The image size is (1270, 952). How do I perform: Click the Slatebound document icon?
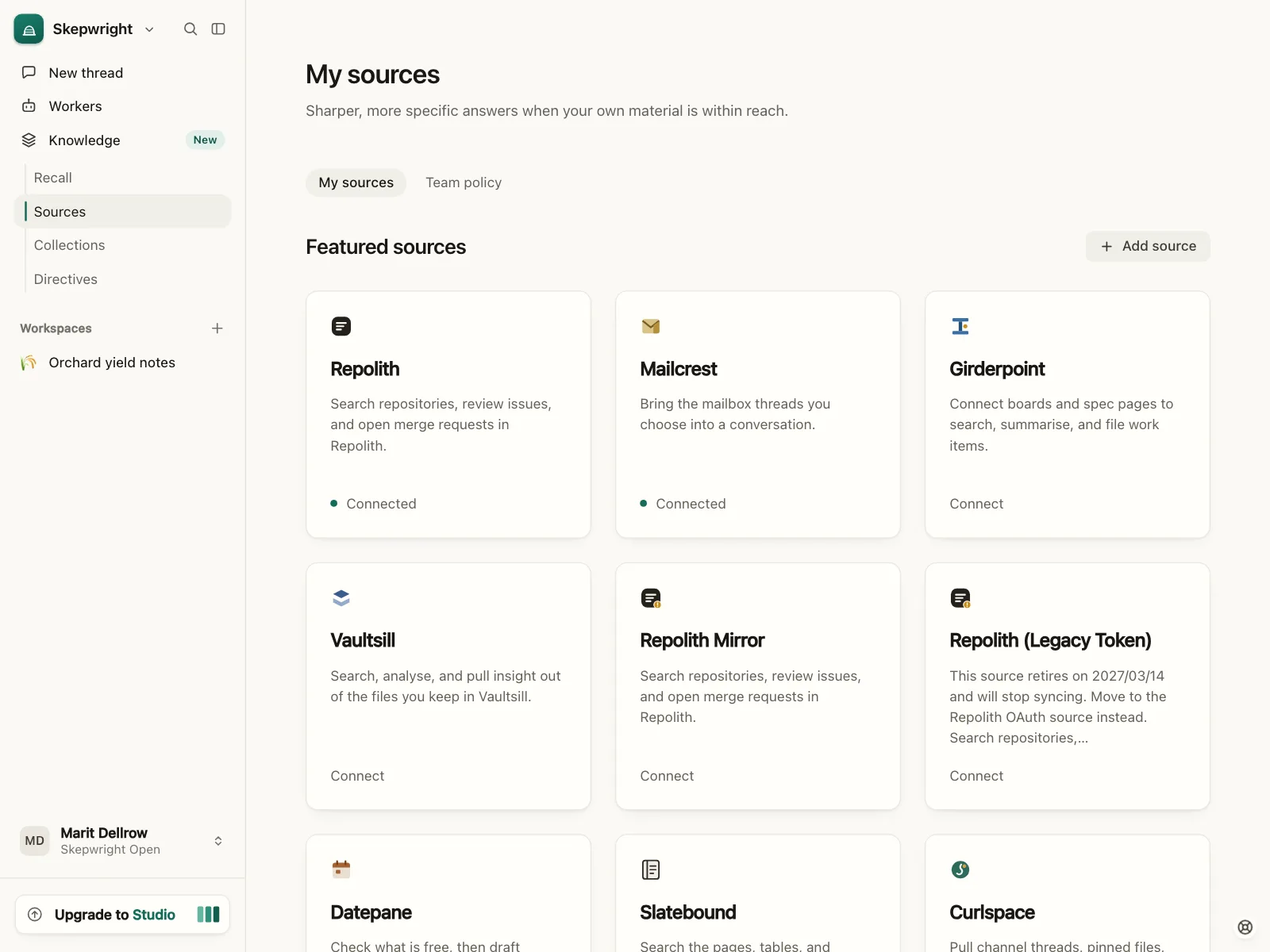click(x=651, y=869)
